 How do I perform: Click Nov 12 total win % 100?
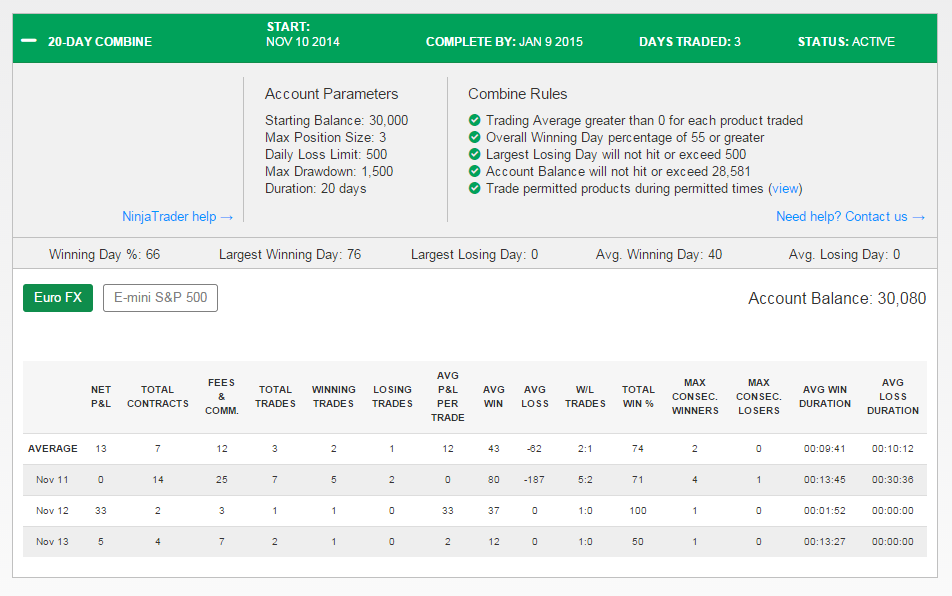[x=638, y=510]
